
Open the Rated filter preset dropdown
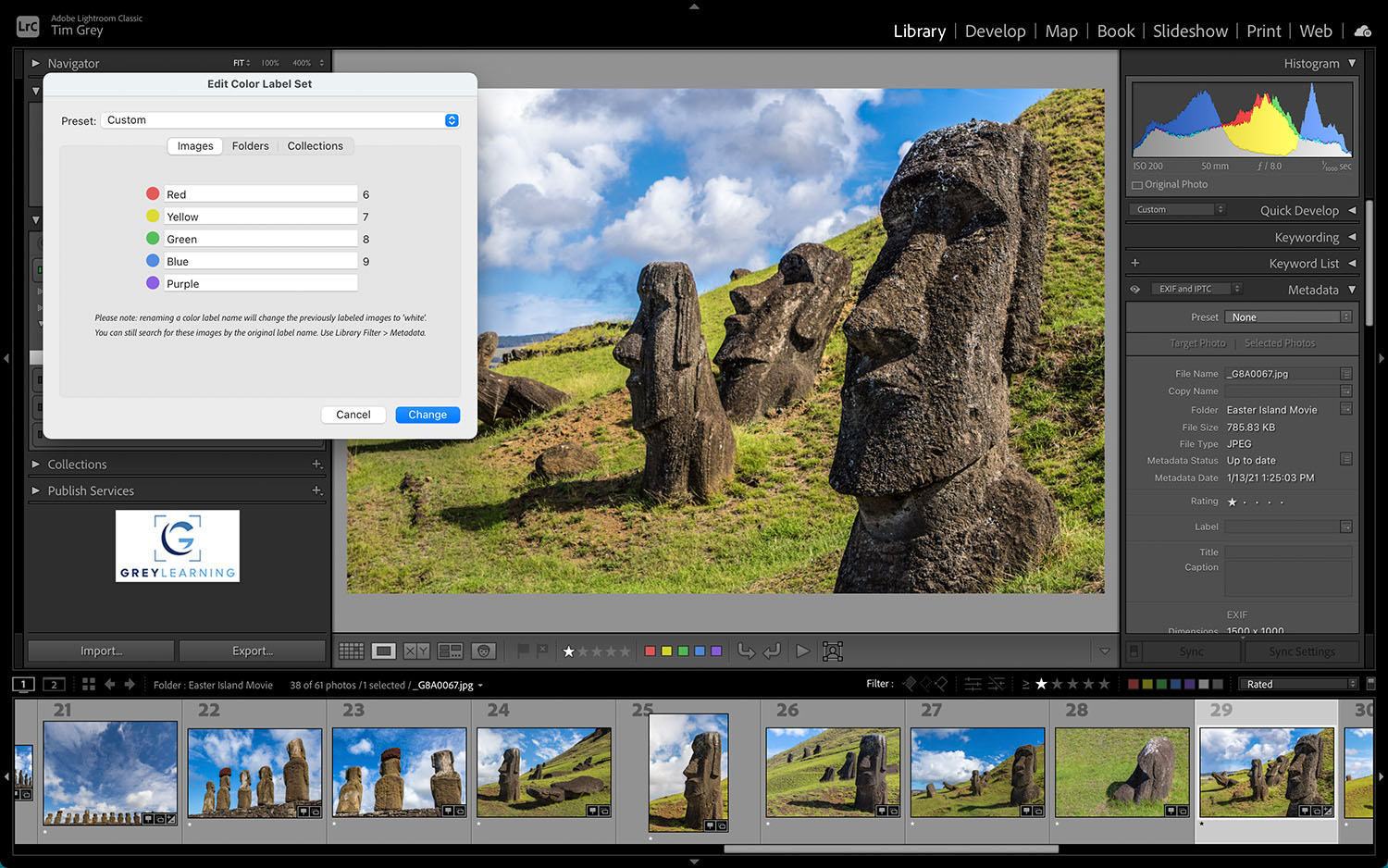pos(1300,684)
